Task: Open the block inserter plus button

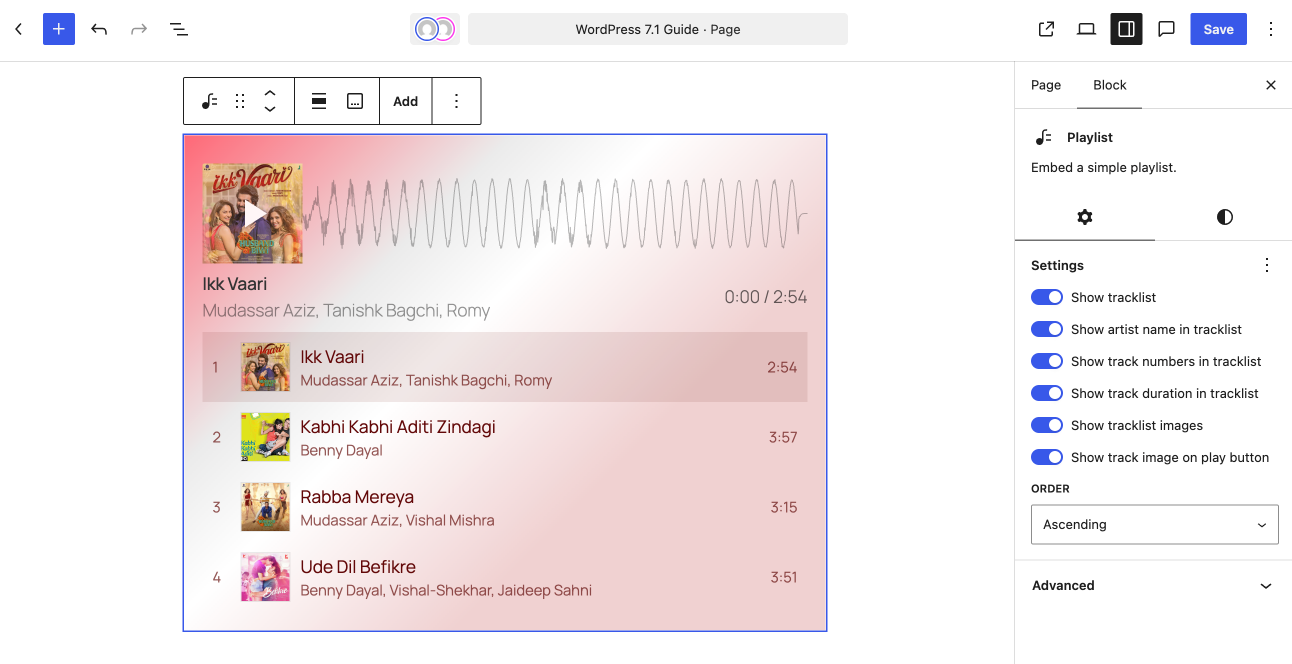Action: point(59,29)
